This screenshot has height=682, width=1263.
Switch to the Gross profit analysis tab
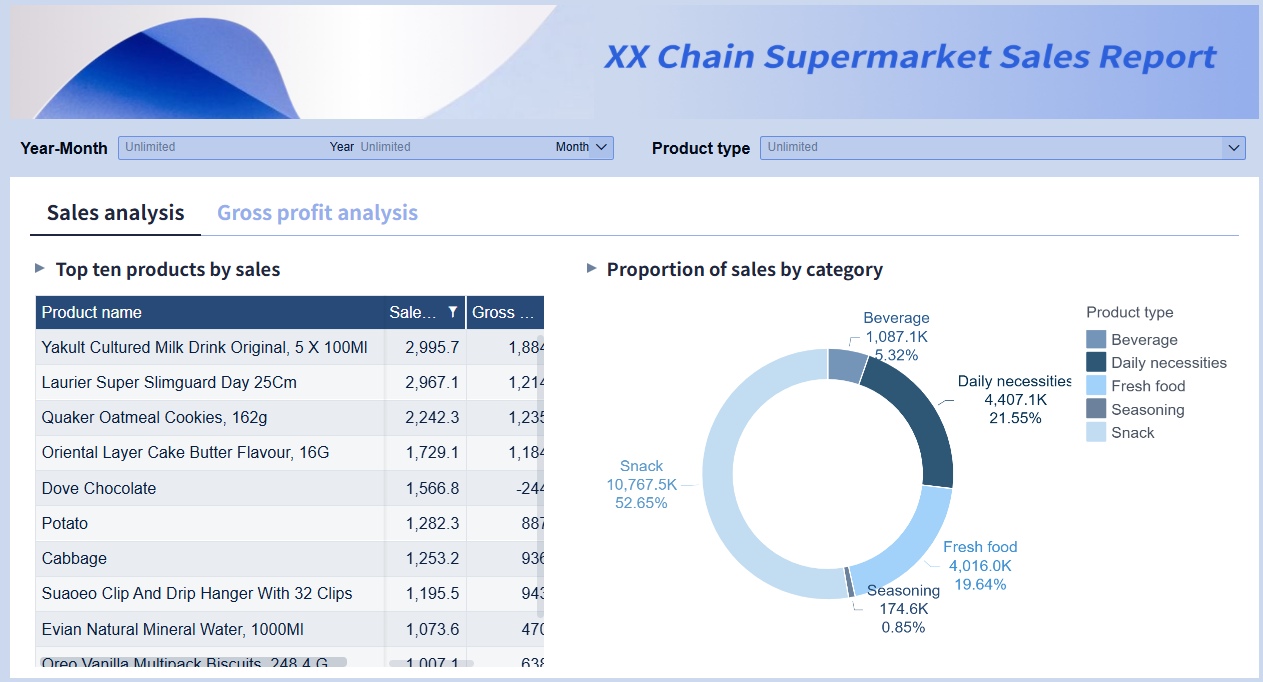317,212
